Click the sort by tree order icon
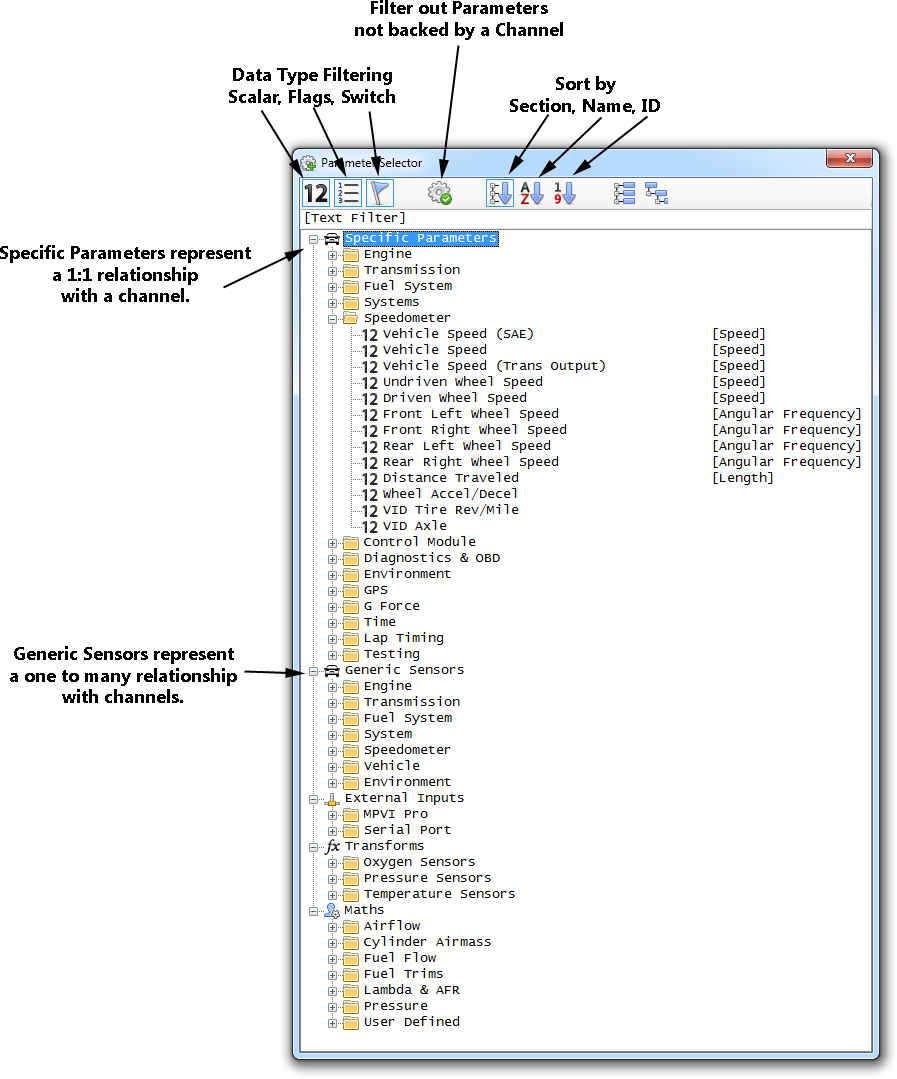Image resolution: width=897 pixels, height=1079 pixels. click(x=500, y=193)
